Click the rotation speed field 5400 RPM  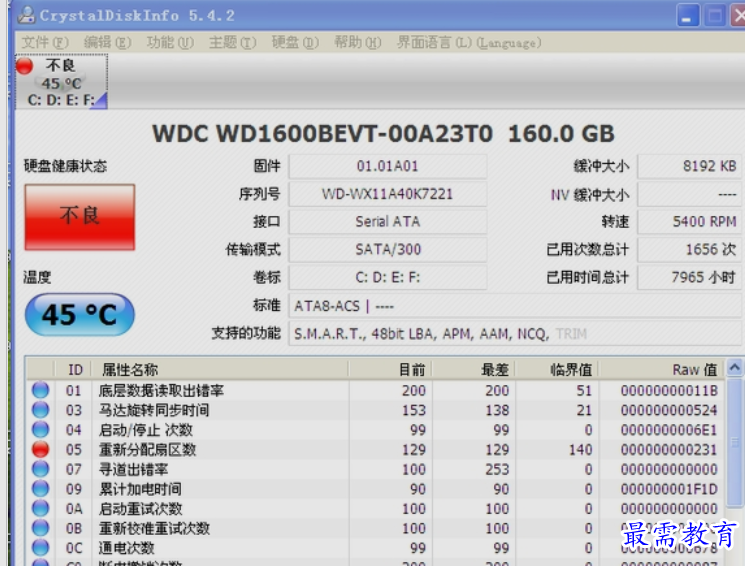tap(689, 221)
